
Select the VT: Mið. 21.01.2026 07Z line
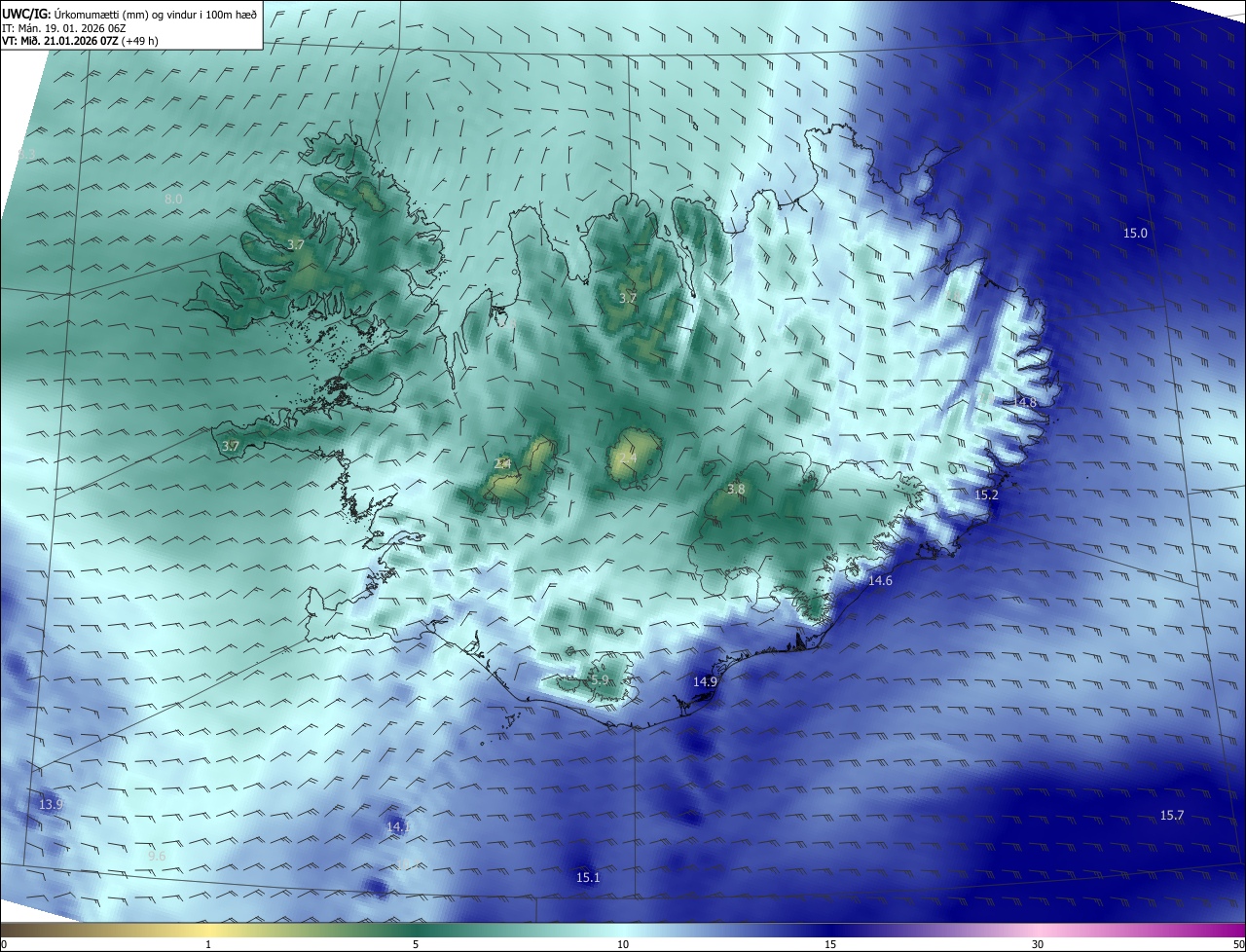pos(80,41)
